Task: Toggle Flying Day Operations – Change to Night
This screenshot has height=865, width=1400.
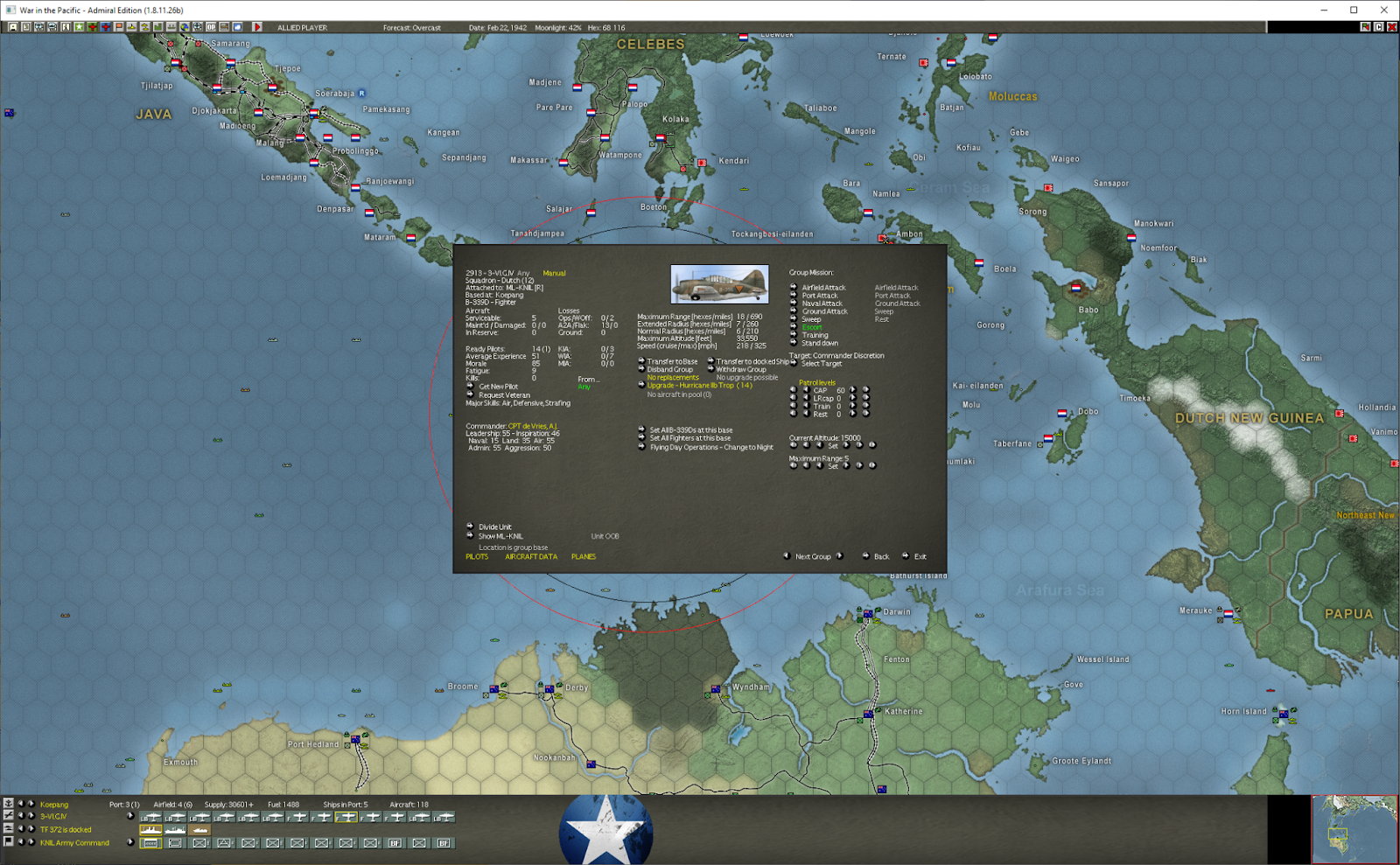Action: (x=711, y=447)
